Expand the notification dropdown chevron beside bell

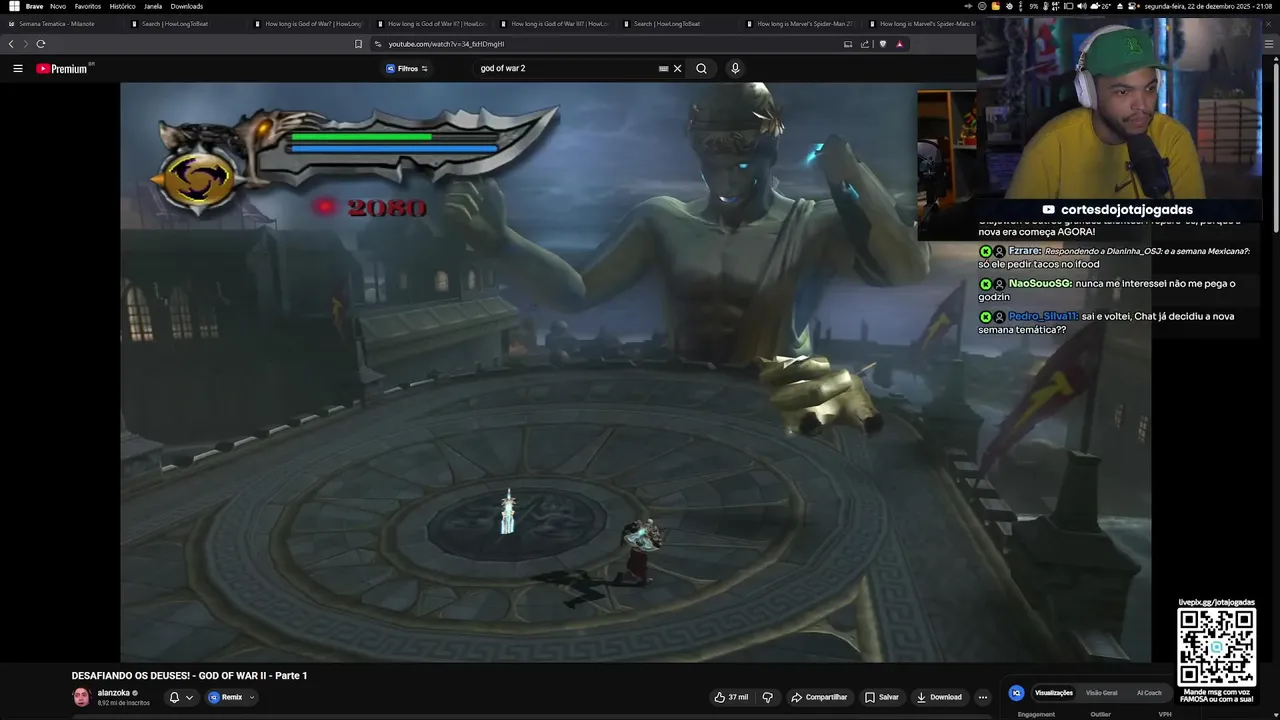click(x=189, y=697)
